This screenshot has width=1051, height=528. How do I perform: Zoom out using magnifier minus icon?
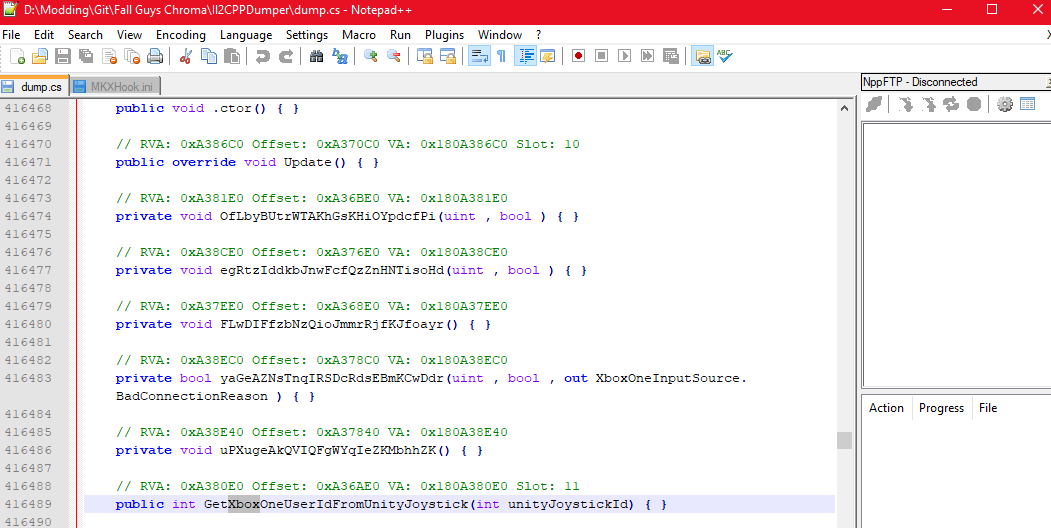[393, 57]
